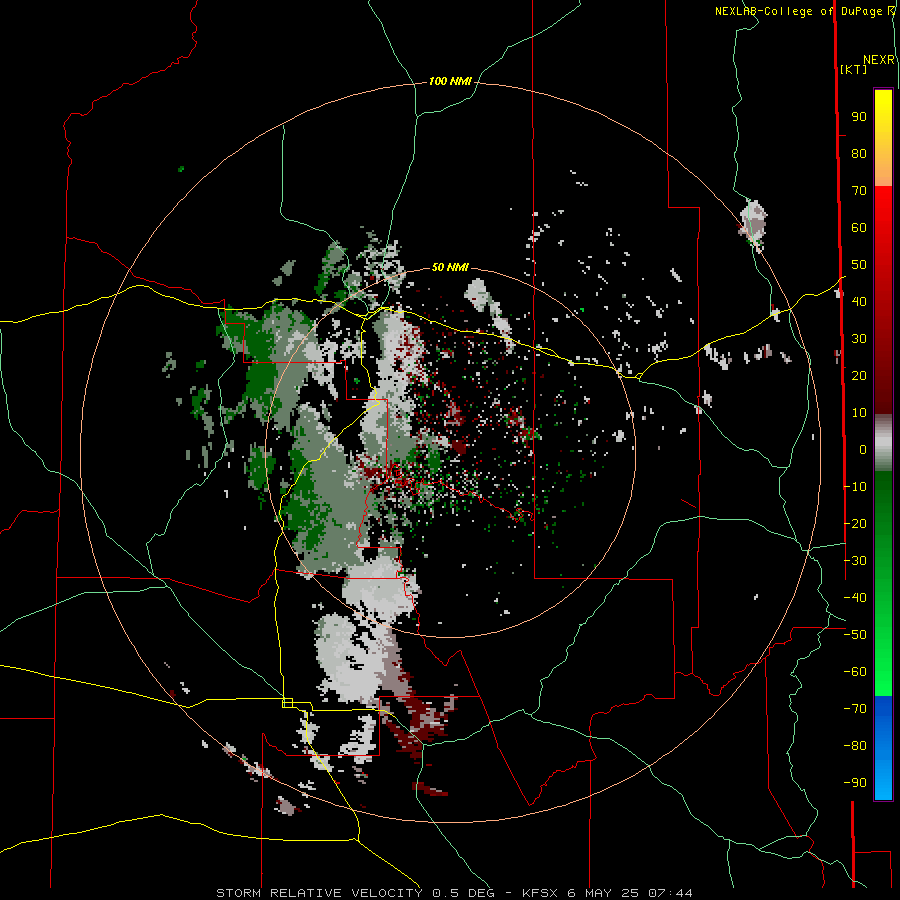Viewport: 900px width, 900px height.
Task: Click the "-50" scale value
Action: tap(855, 635)
